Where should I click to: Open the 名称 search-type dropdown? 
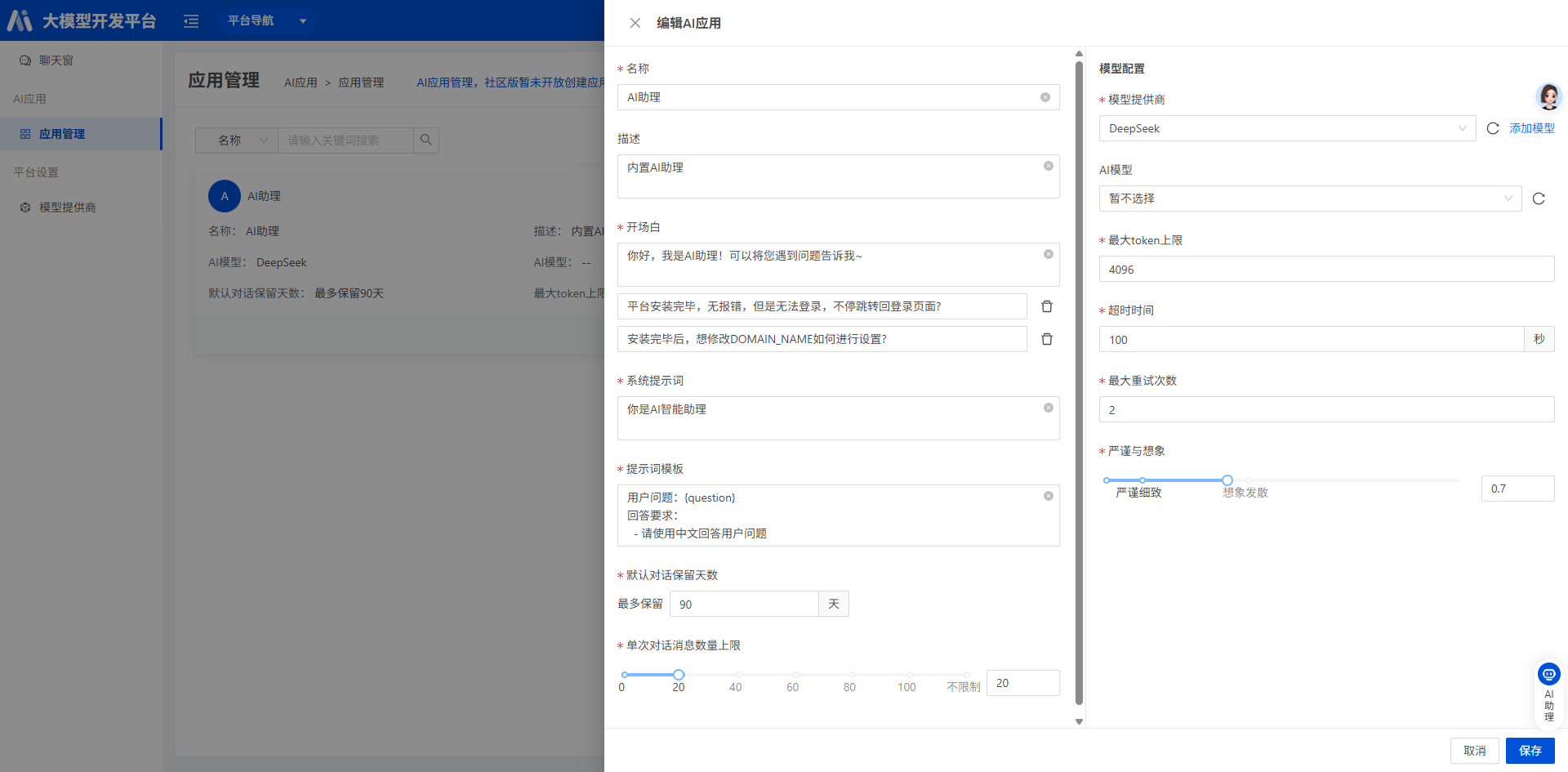(x=237, y=141)
